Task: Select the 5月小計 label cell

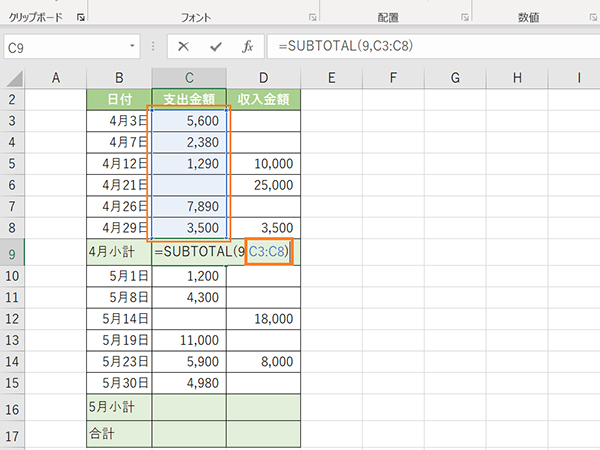Action: click(x=119, y=408)
